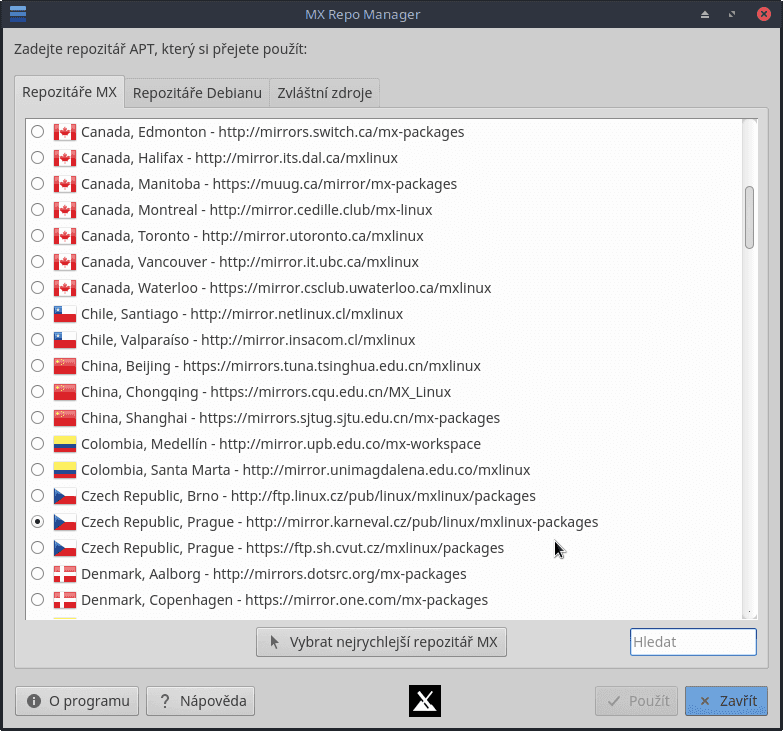Image resolution: width=783 pixels, height=731 pixels.
Task: Click the Canada flag beside Halifax mirror
Action: point(65,158)
